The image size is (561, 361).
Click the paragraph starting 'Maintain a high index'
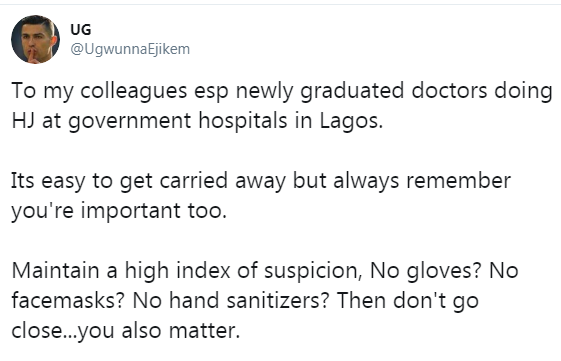click(265, 300)
